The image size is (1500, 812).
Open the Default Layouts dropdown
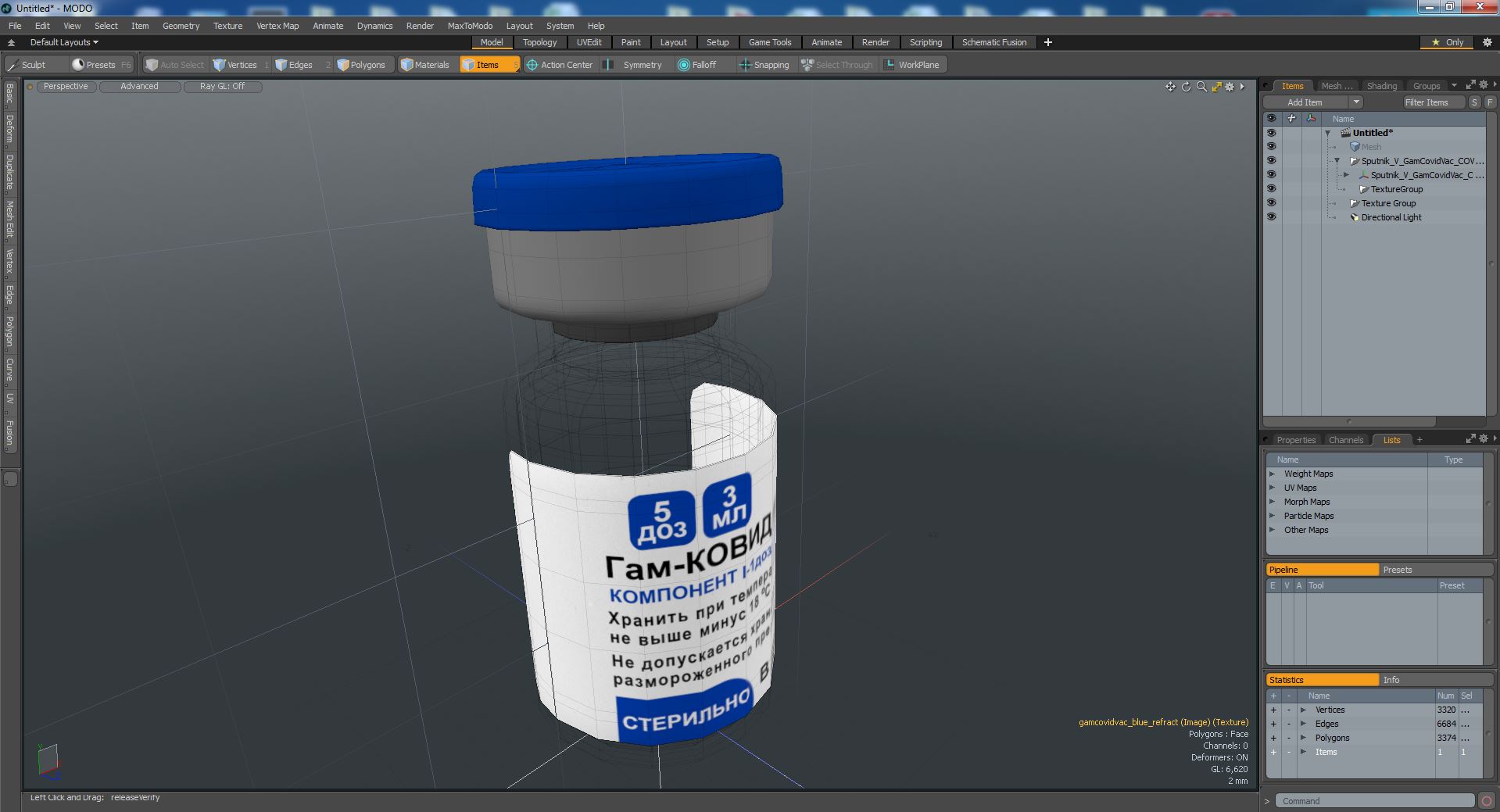point(64,42)
